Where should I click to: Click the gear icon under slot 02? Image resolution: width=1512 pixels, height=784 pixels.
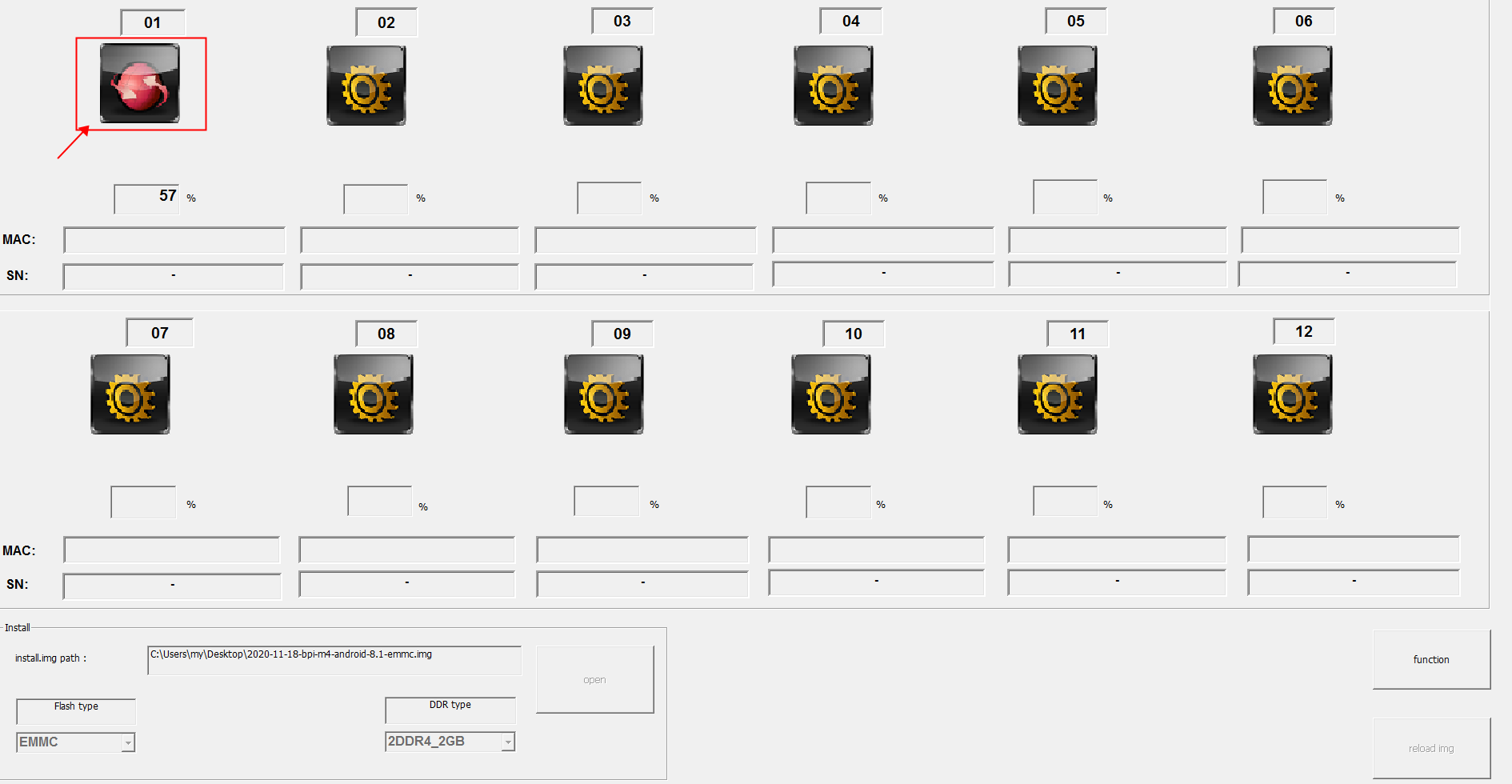pyautogui.click(x=366, y=86)
